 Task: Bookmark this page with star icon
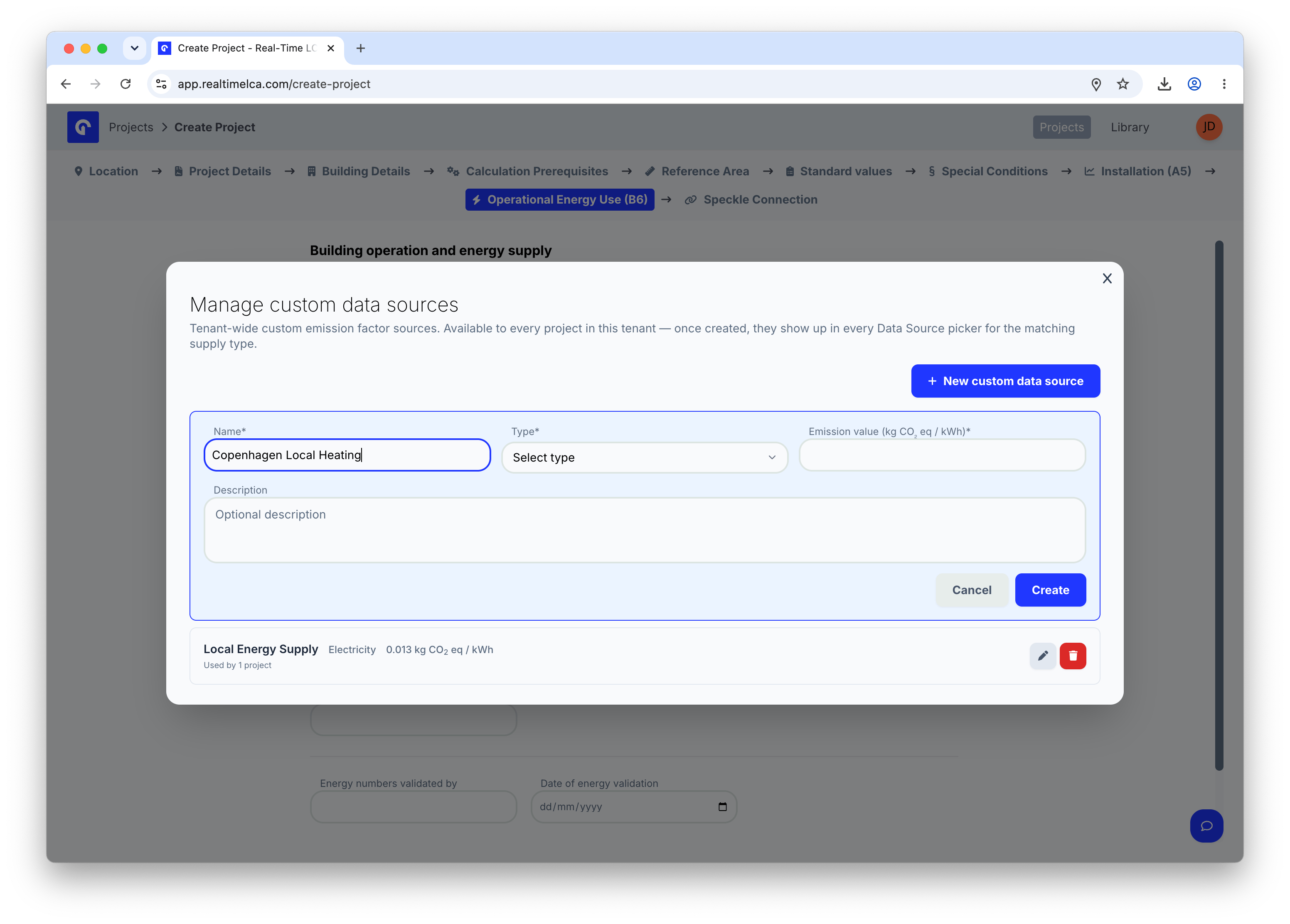(1122, 84)
